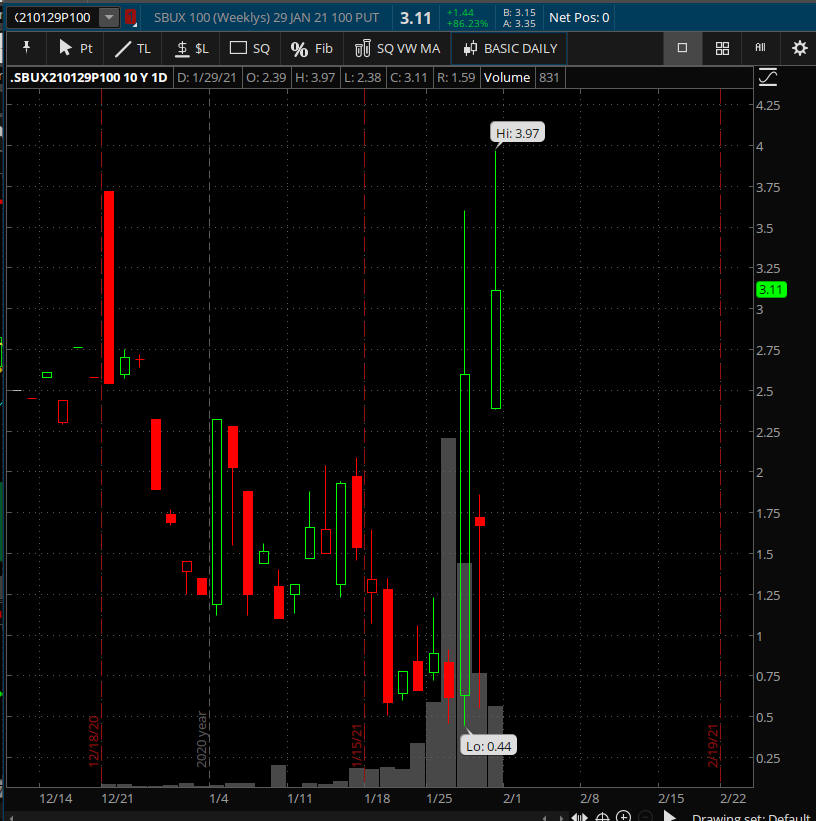Image resolution: width=816 pixels, height=821 pixels.
Task: Click the time axis expand/compress arrows icon
Action: point(579,816)
